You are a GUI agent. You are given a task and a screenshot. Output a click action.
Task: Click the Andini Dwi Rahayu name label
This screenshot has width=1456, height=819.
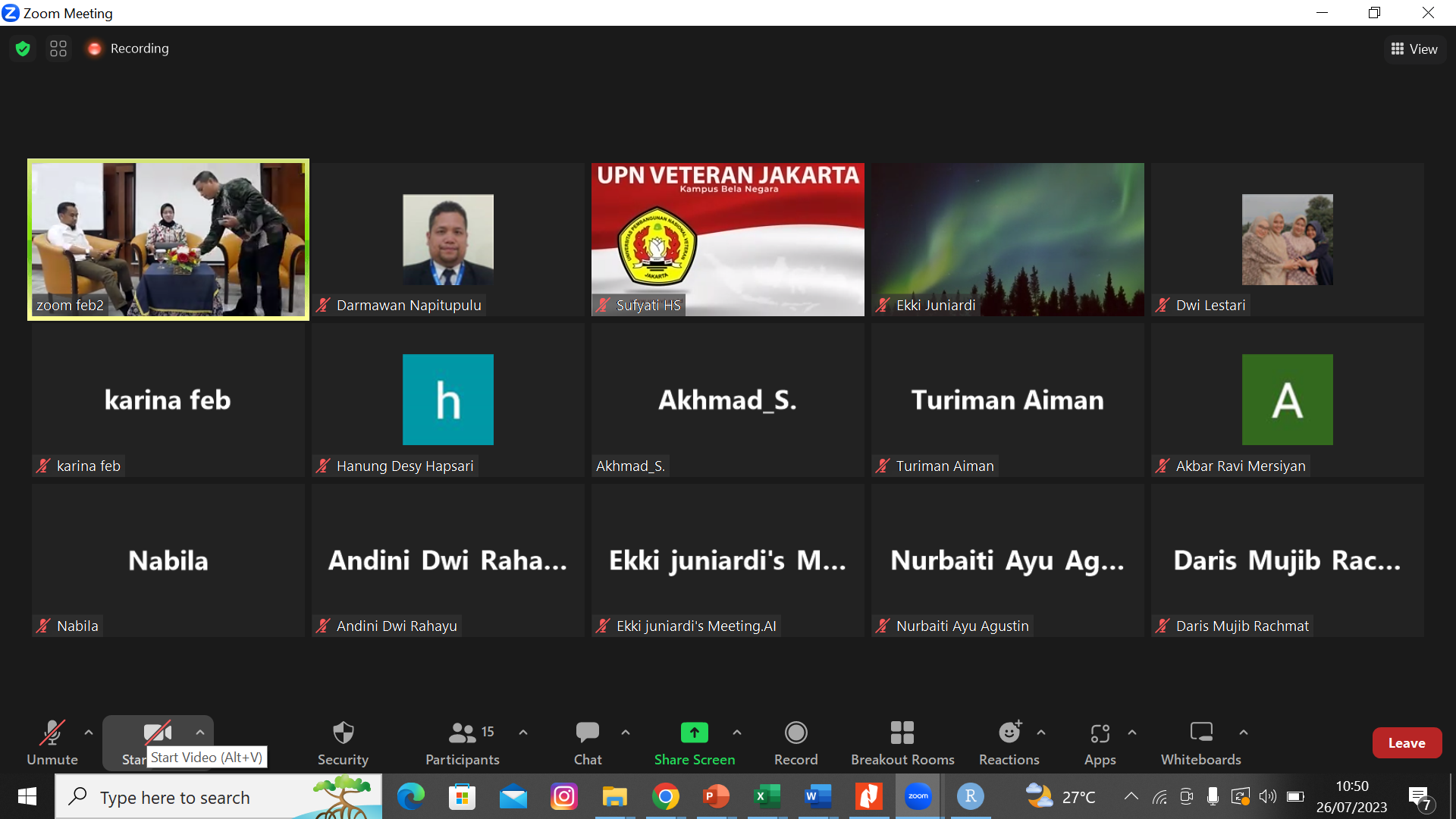point(397,626)
